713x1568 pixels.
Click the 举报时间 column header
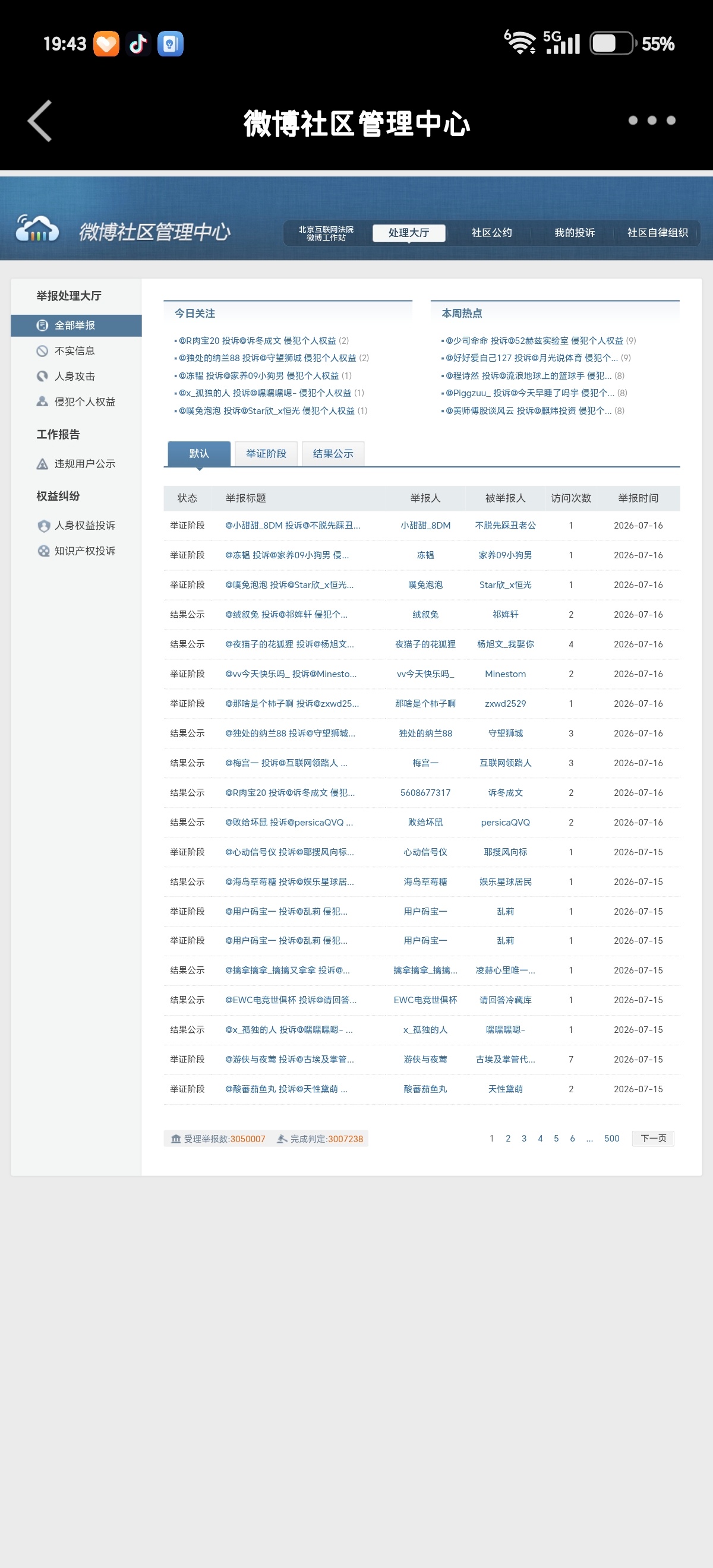coord(638,498)
